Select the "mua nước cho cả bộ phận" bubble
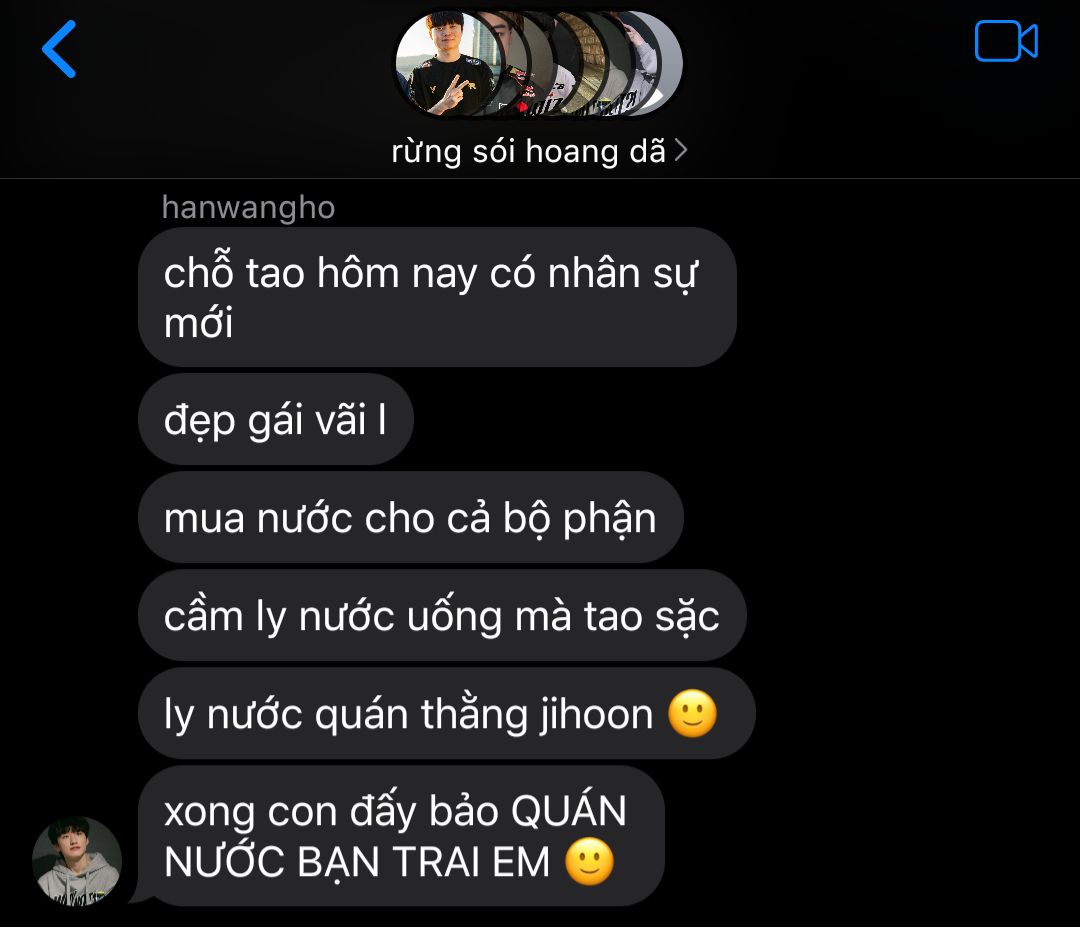1080x927 pixels. [x=411, y=517]
